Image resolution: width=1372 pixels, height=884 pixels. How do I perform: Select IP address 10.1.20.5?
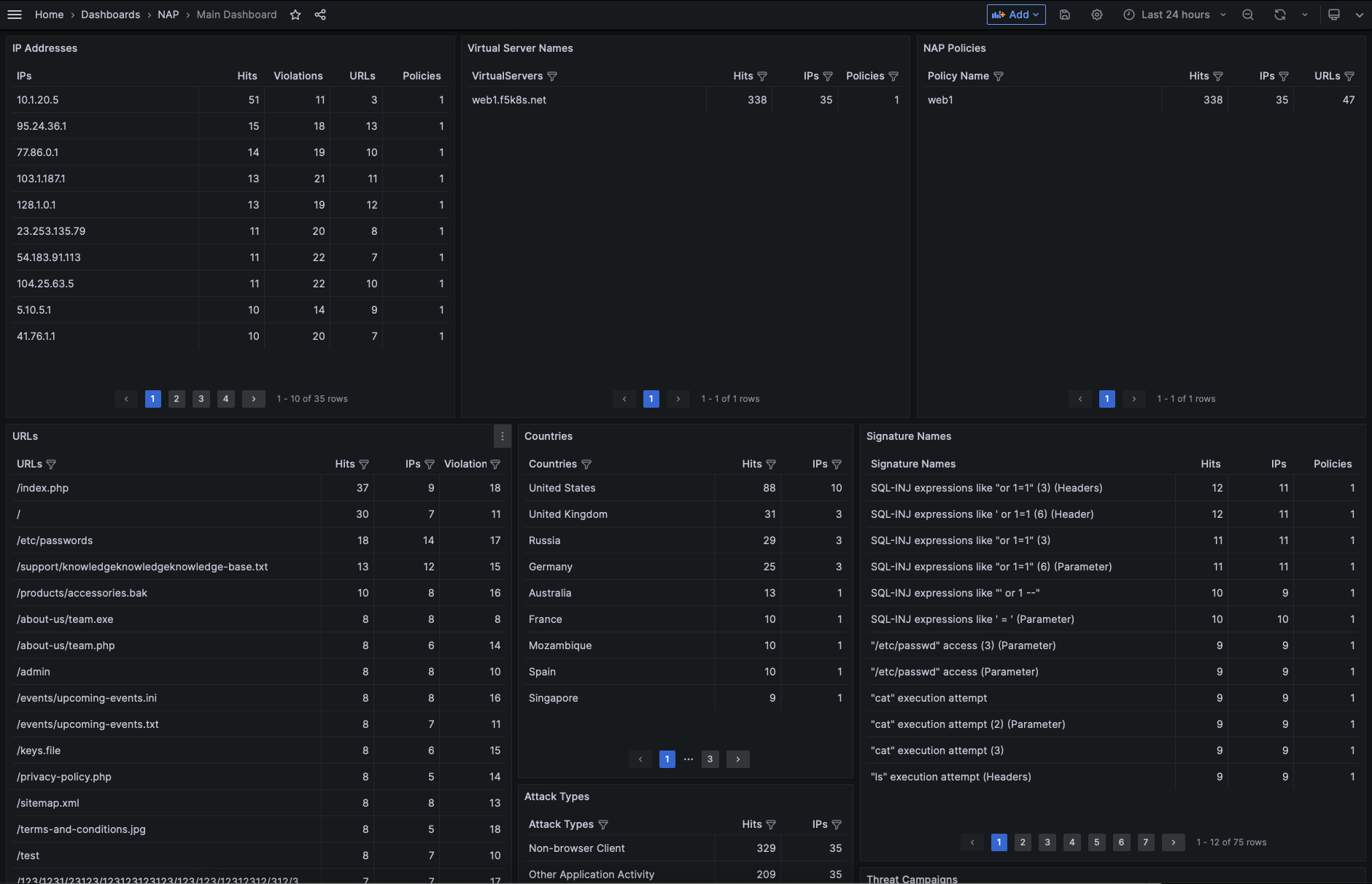point(38,100)
